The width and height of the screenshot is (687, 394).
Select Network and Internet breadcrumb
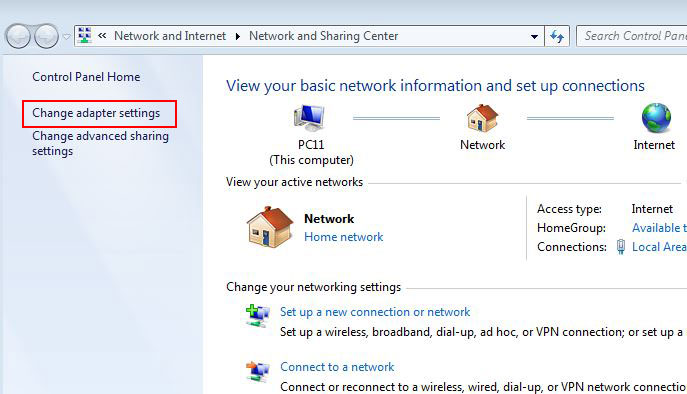pos(170,36)
